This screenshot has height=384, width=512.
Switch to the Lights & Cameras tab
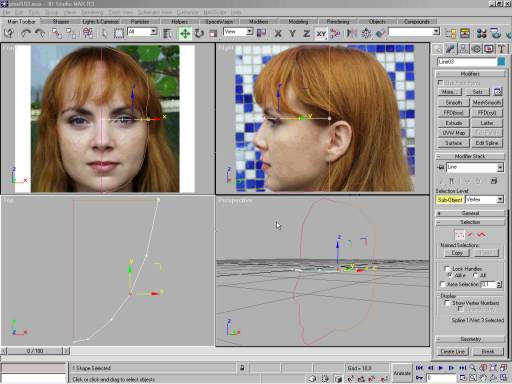pos(101,22)
